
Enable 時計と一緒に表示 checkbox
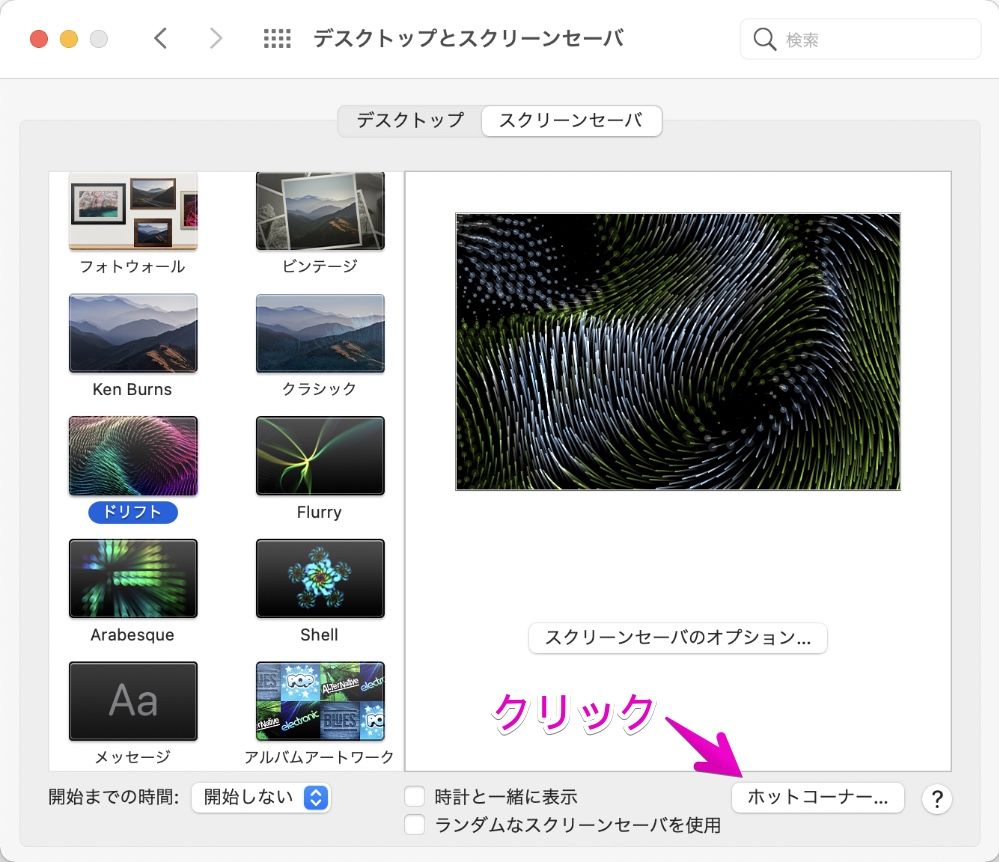coord(415,796)
